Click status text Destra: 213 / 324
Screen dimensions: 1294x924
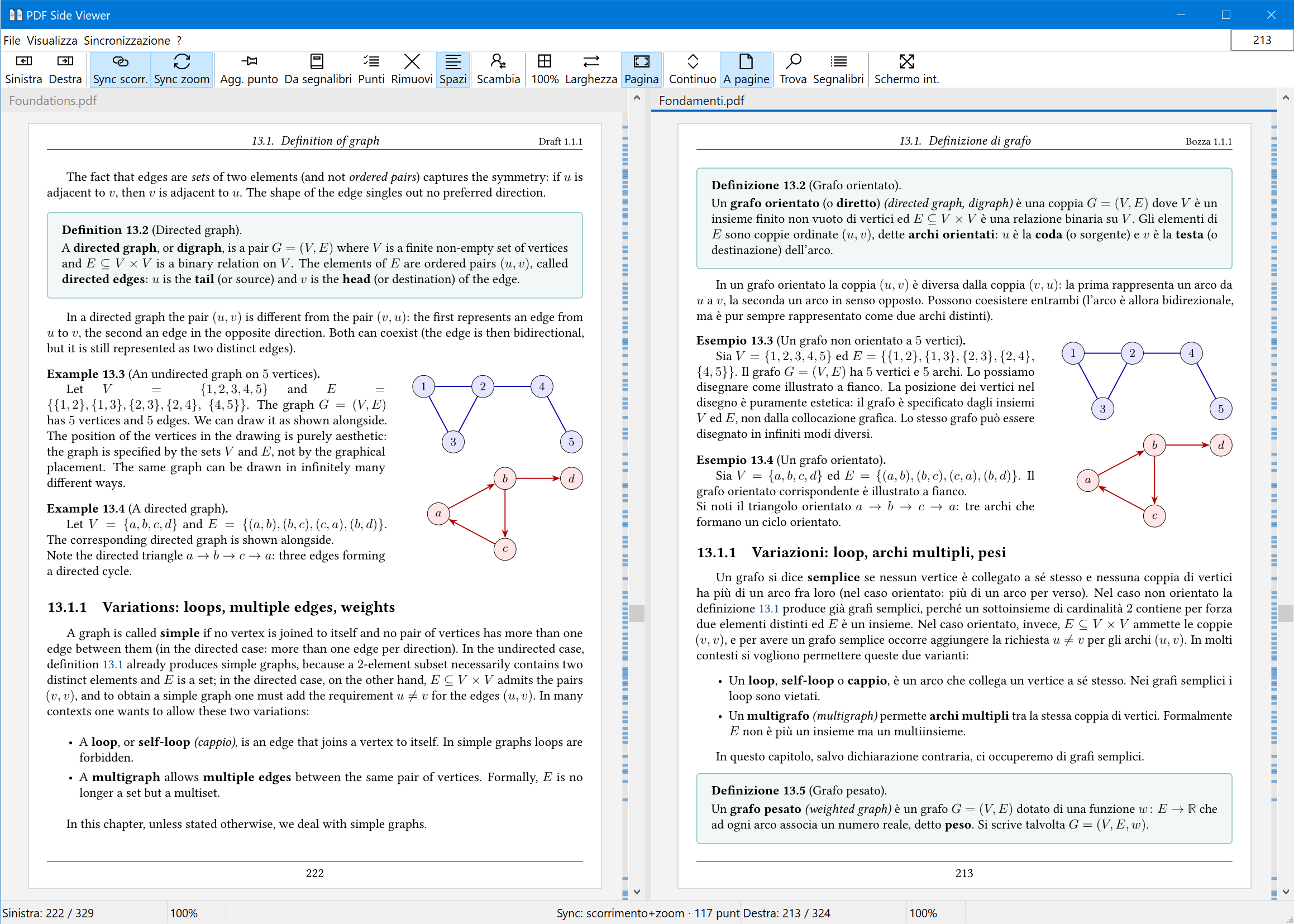[x=786, y=913]
